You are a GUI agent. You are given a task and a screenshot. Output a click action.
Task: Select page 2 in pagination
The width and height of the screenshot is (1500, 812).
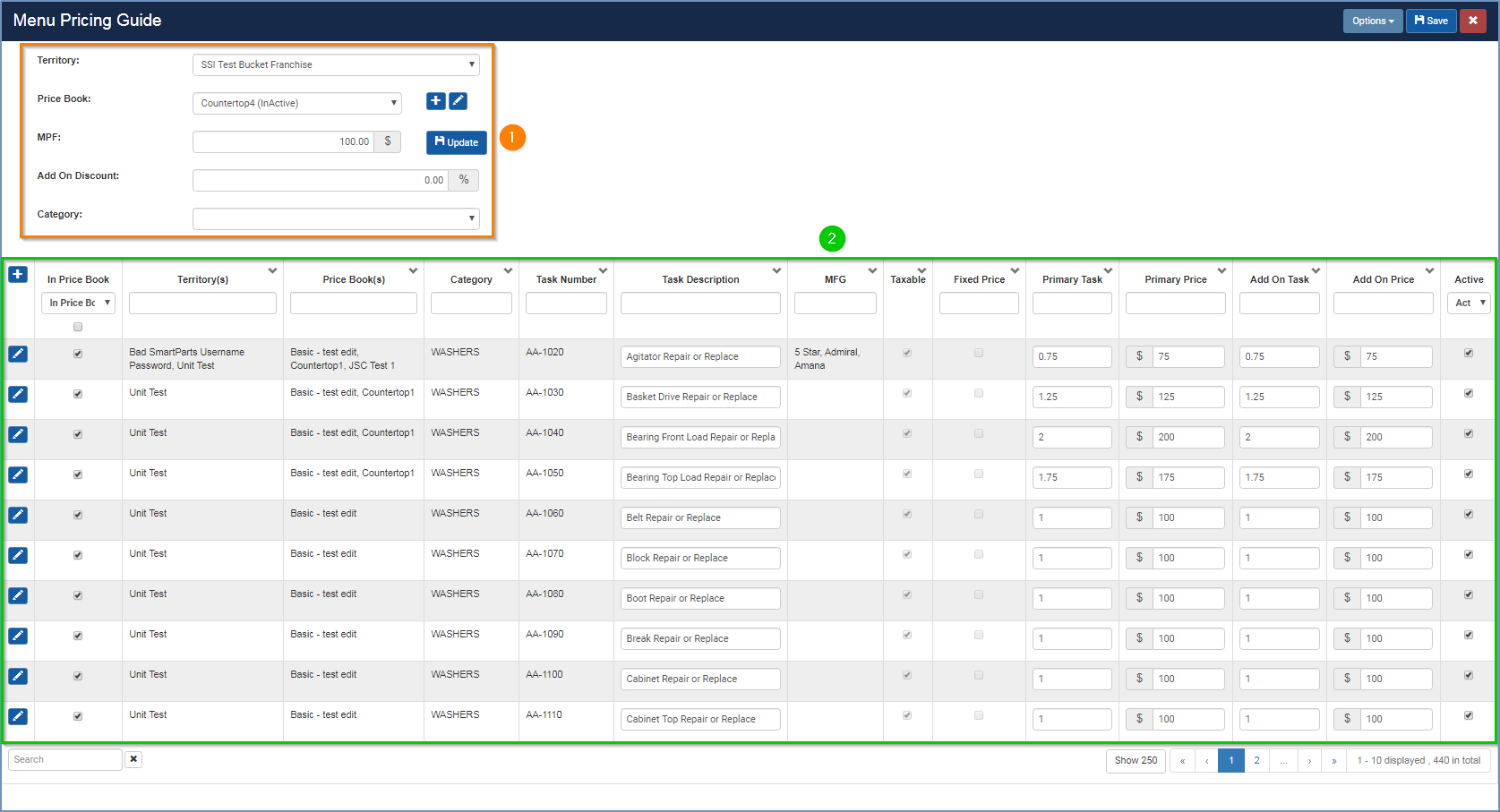(1256, 761)
